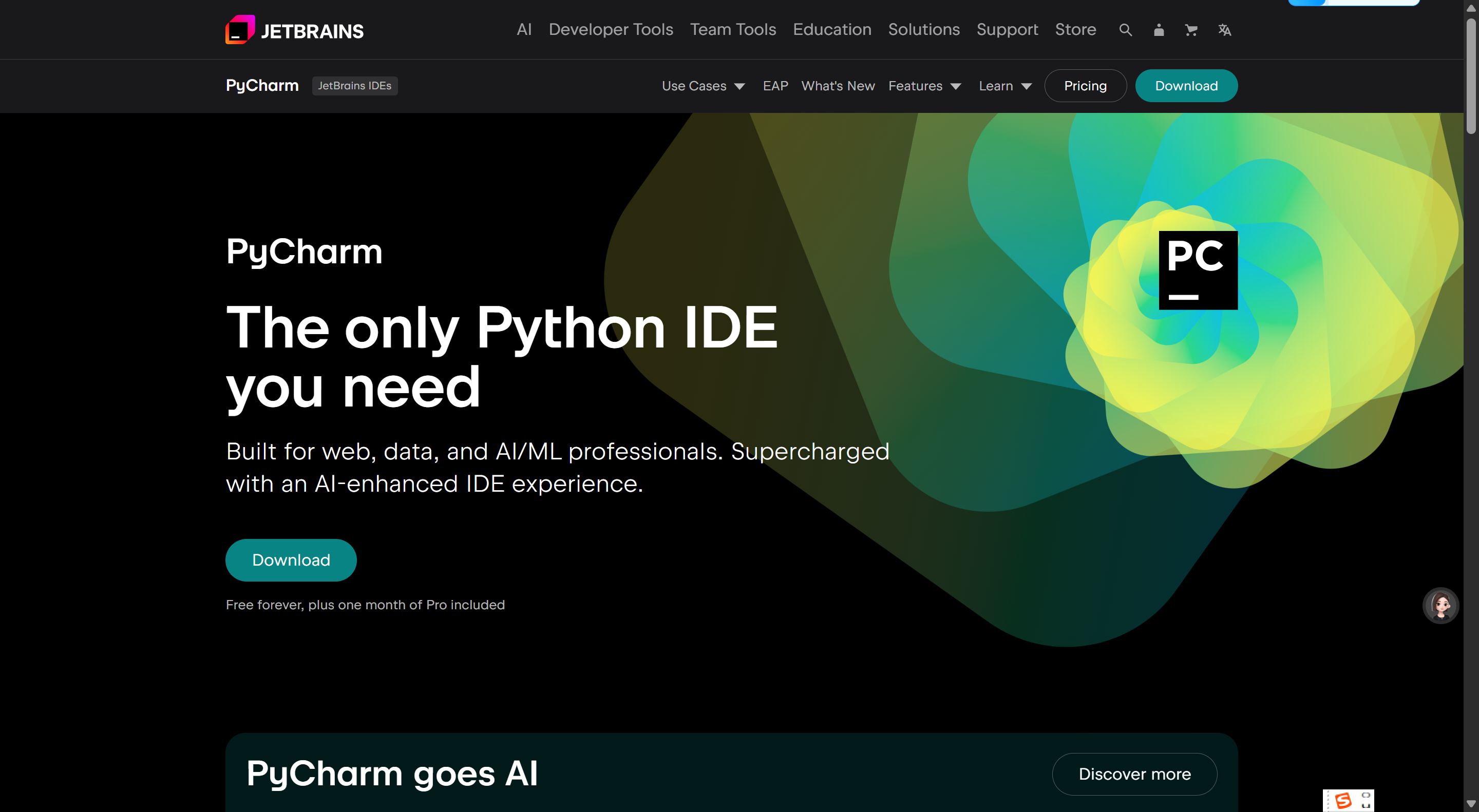Click the JetBrains IDEs tag
Viewport: 1479px width, 812px height.
pyautogui.click(x=354, y=86)
